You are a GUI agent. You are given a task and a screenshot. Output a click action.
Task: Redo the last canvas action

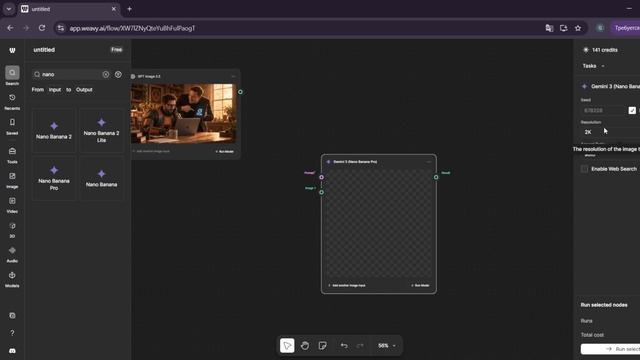click(360, 346)
